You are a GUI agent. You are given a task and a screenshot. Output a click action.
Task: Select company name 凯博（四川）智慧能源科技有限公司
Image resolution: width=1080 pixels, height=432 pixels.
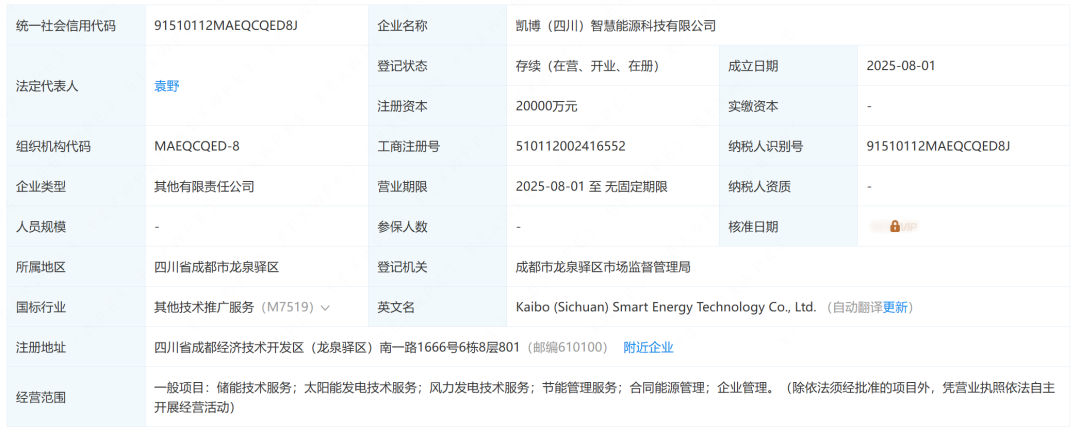pyautogui.click(x=615, y=25)
